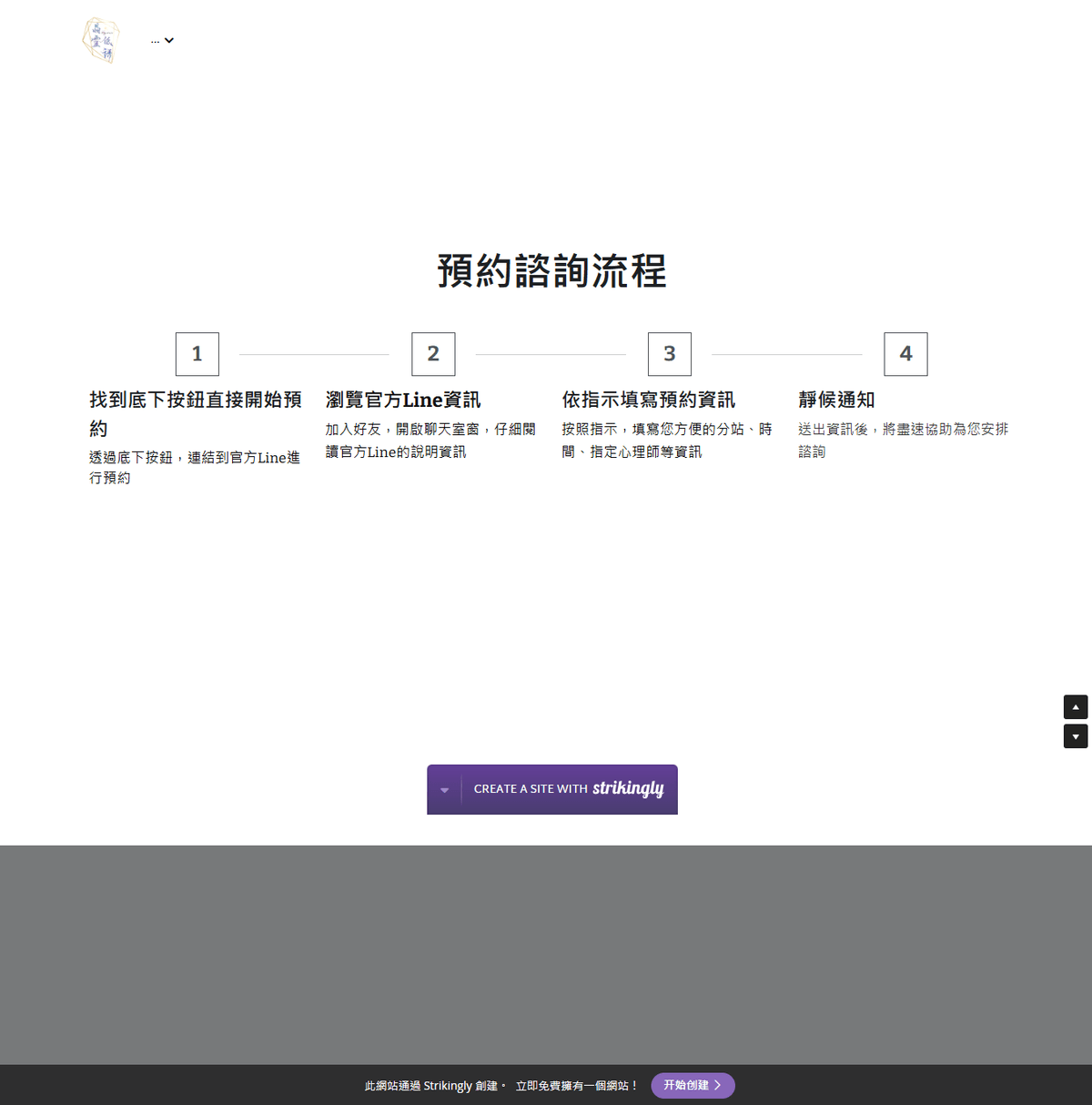
Task: Click the 預約諮詢流程 page heading
Action: click(551, 271)
